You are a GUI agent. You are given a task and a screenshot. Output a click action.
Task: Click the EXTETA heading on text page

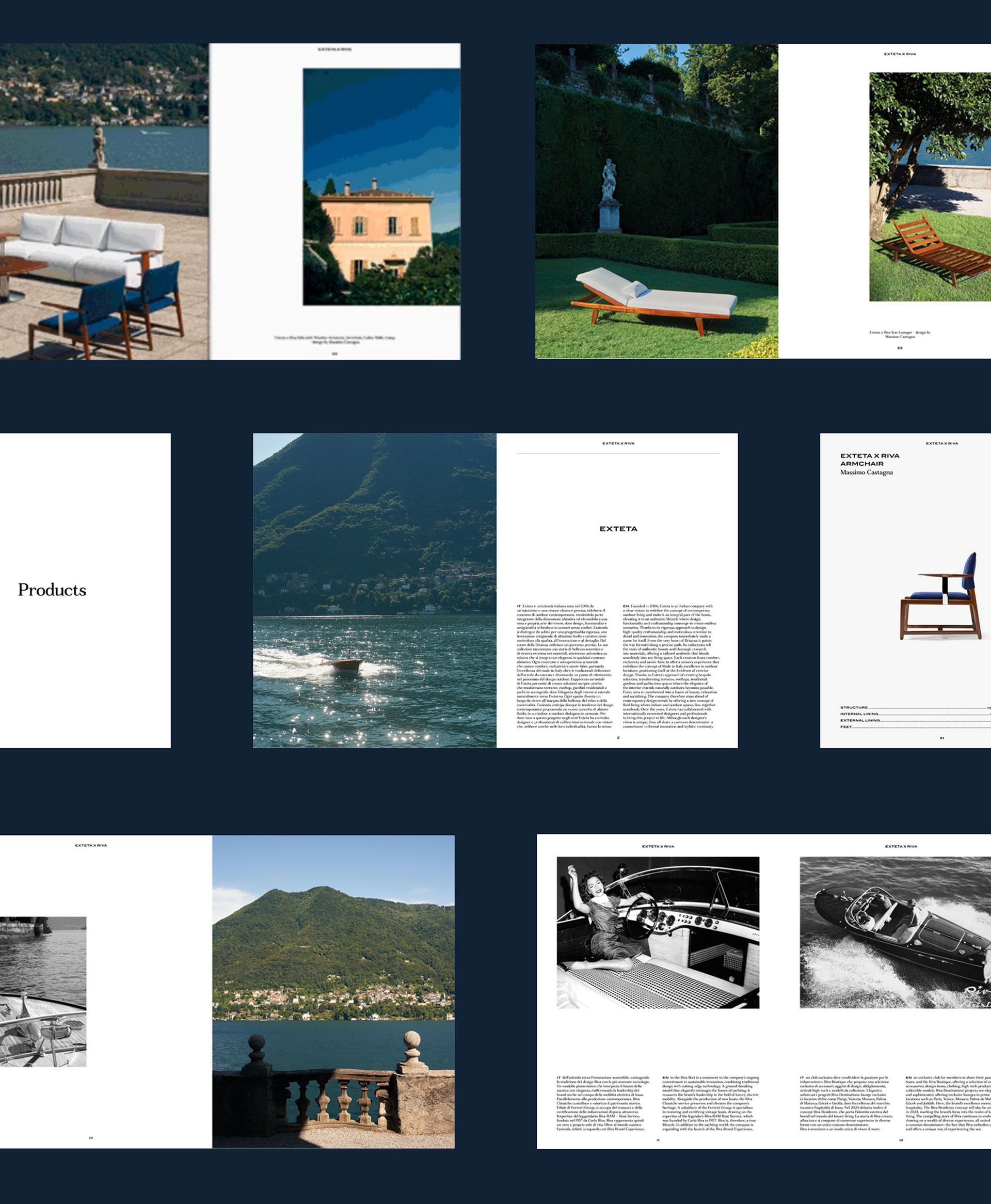pyautogui.click(x=618, y=529)
